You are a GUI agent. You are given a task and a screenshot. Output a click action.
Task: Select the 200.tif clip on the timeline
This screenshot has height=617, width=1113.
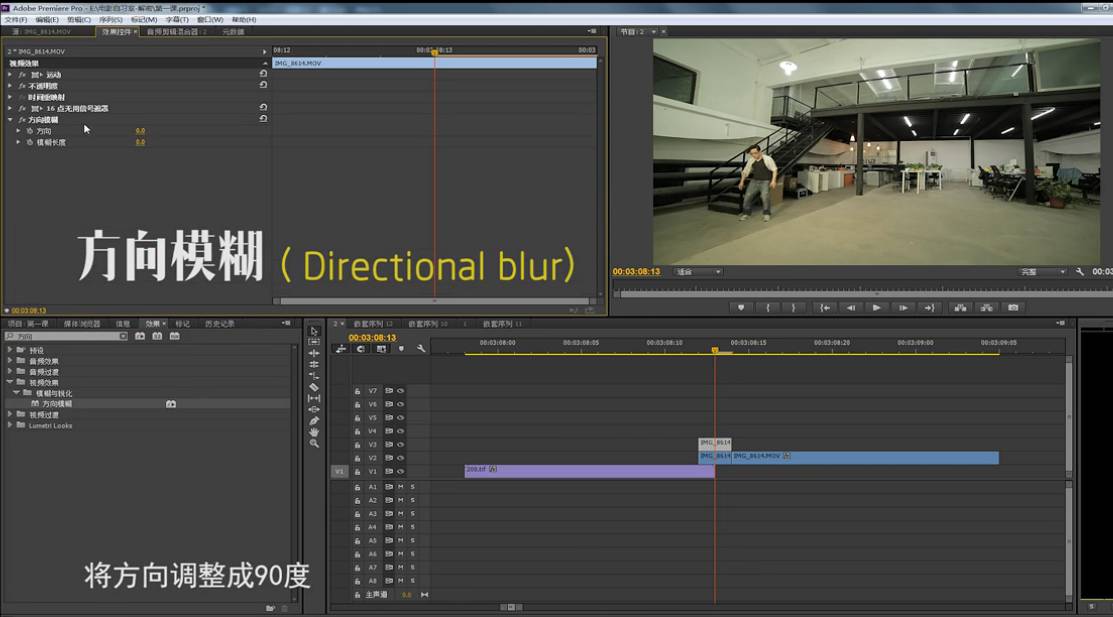coord(588,470)
